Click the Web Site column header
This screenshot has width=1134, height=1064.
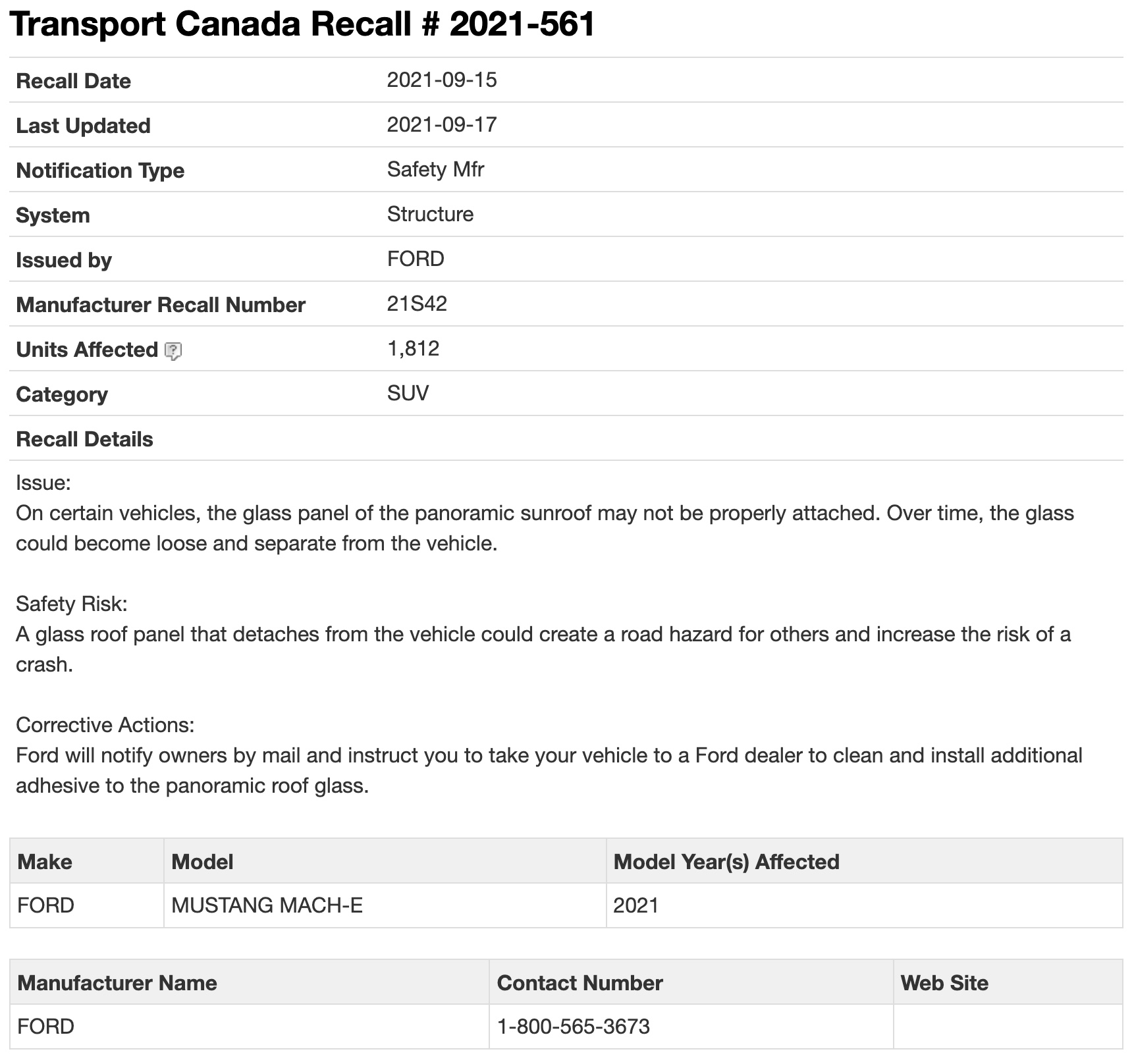coord(944,983)
